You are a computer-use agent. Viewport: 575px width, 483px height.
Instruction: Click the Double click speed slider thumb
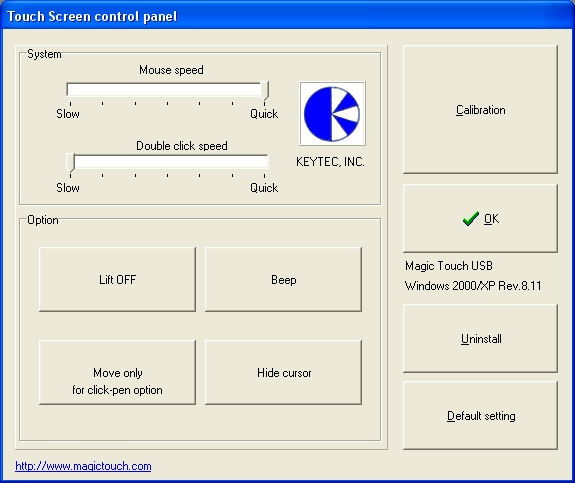pyautogui.click(x=70, y=162)
